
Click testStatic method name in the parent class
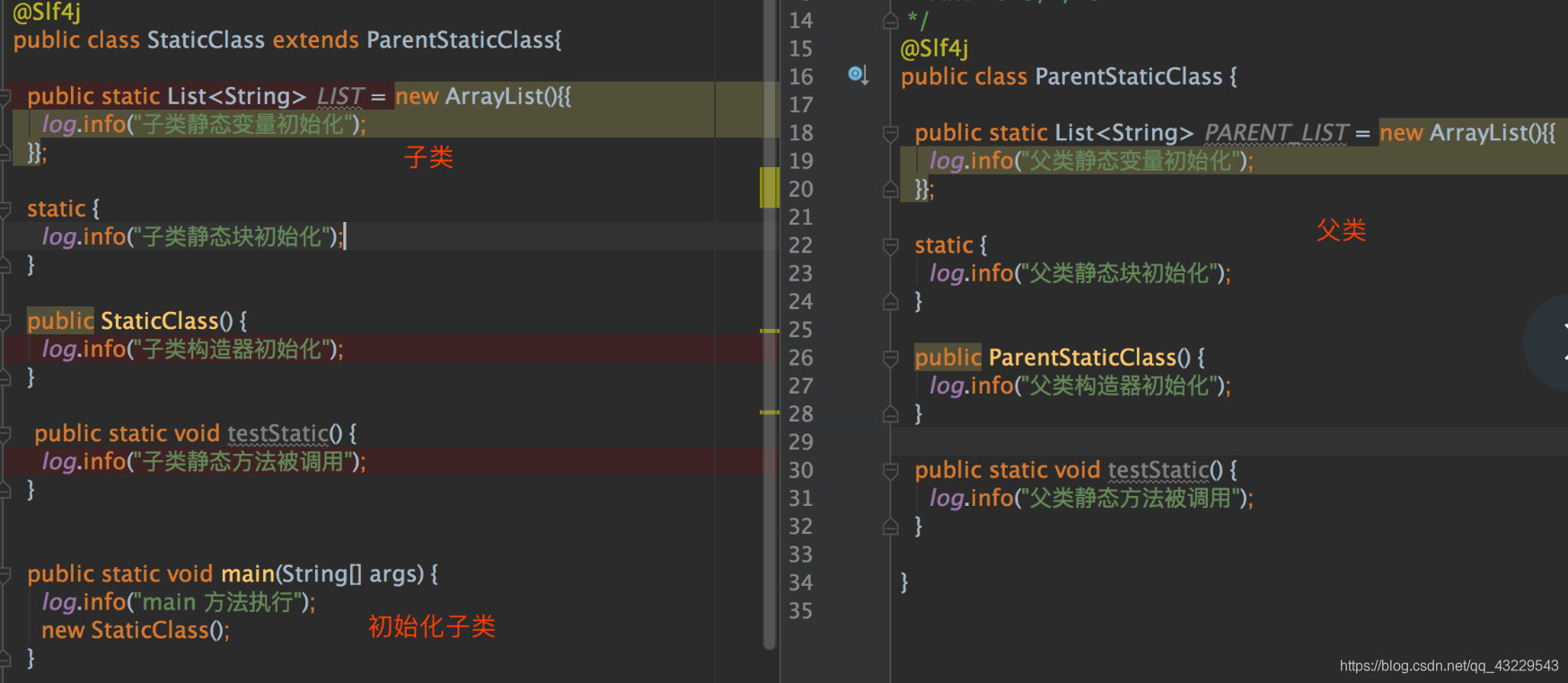(1158, 470)
